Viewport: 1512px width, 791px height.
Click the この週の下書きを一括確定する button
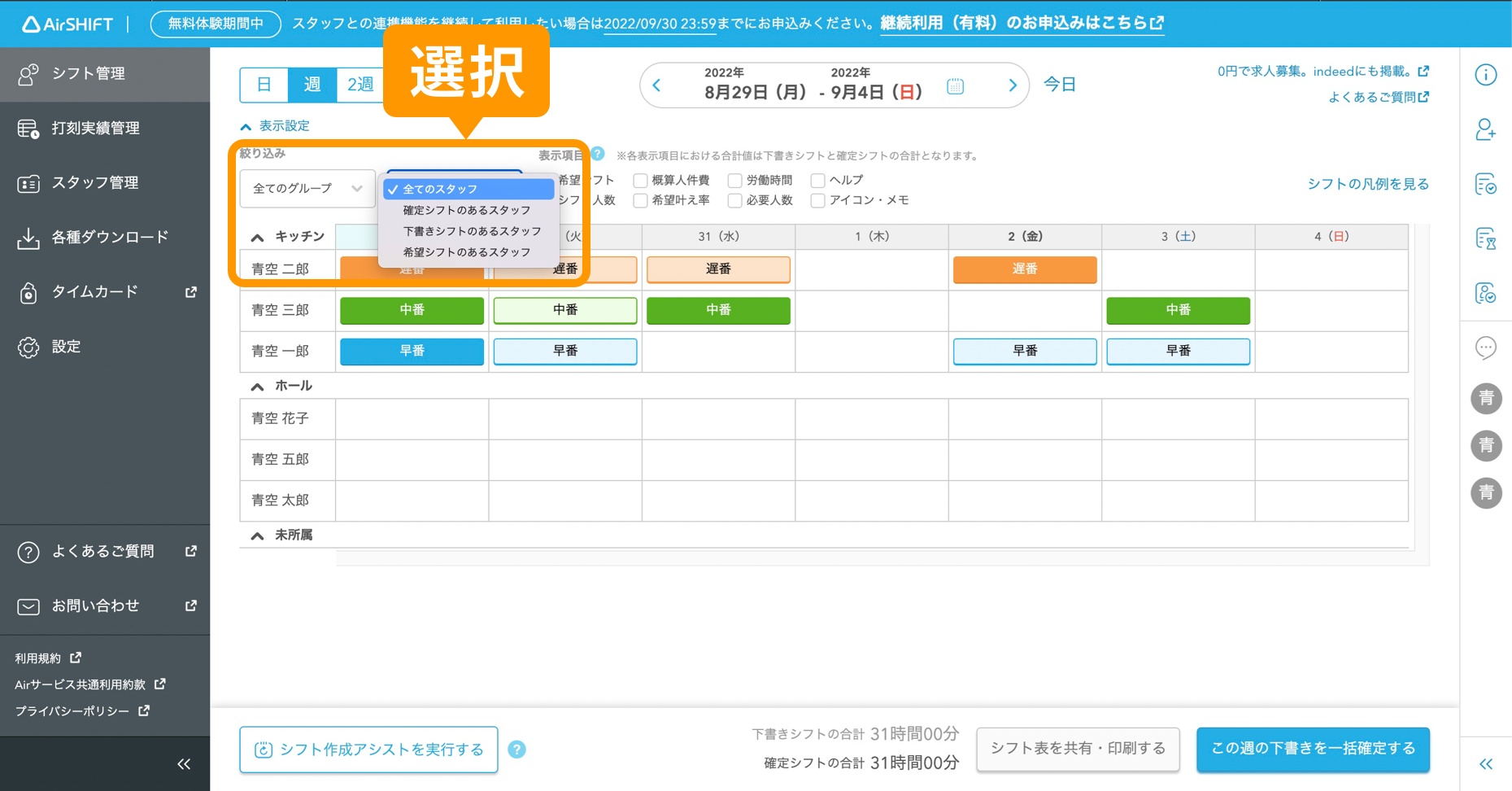click(x=1312, y=749)
